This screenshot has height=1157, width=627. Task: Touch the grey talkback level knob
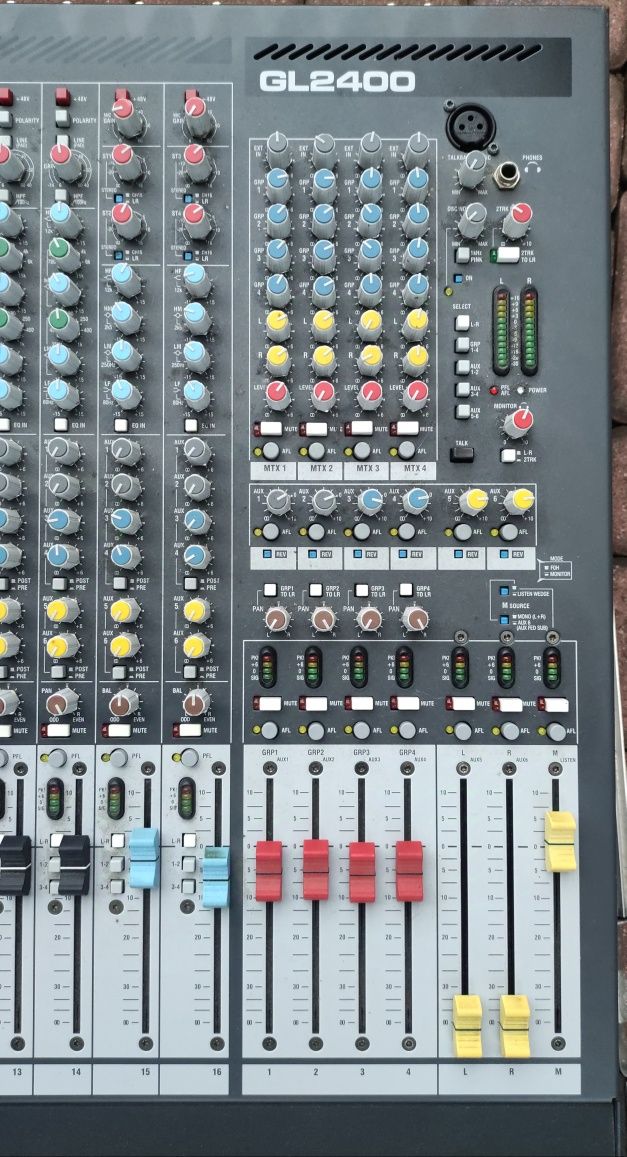tap(472, 172)
